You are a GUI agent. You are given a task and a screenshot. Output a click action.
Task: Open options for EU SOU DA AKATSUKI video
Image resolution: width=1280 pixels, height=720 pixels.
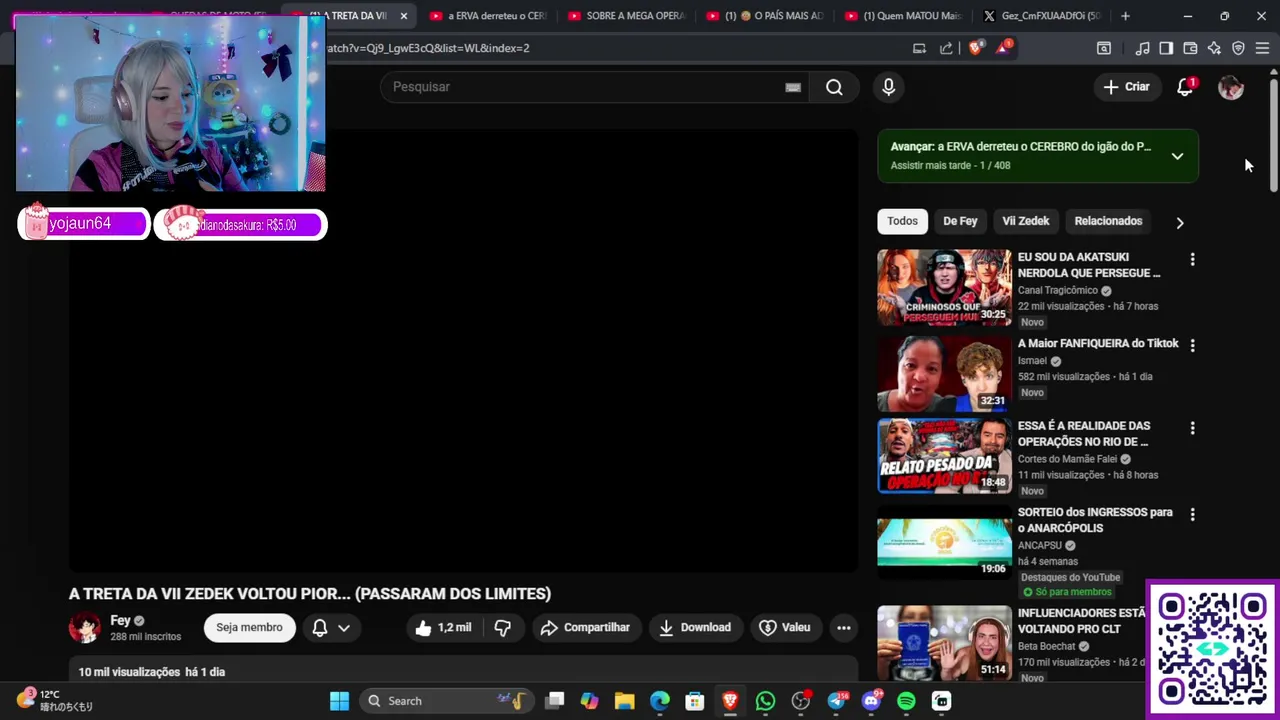1192,260
